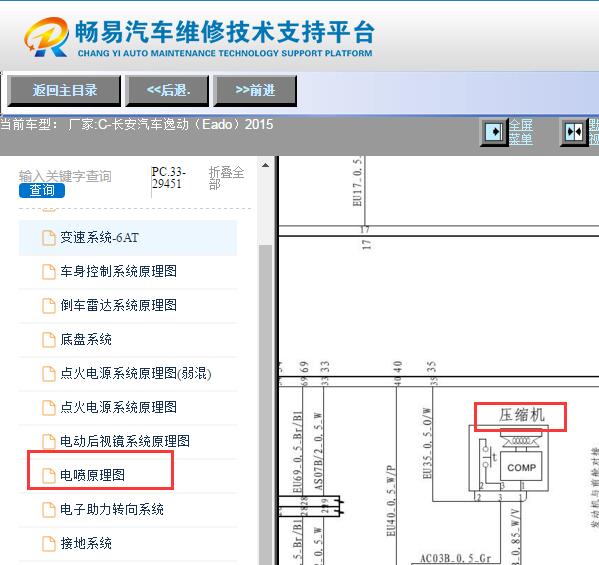Click the document icon beside 车身控制系统原理图

[x=49, y=272]
